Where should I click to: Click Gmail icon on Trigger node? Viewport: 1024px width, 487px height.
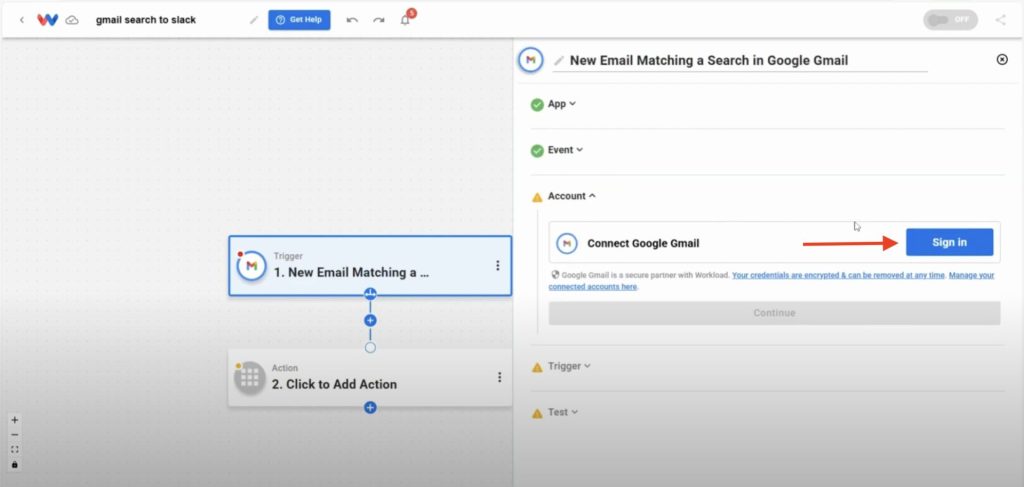(x=251, y=266)
